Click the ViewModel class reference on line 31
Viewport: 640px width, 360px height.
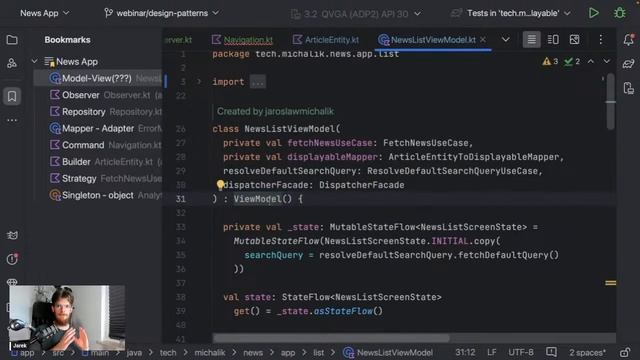(x=258, y=199)
